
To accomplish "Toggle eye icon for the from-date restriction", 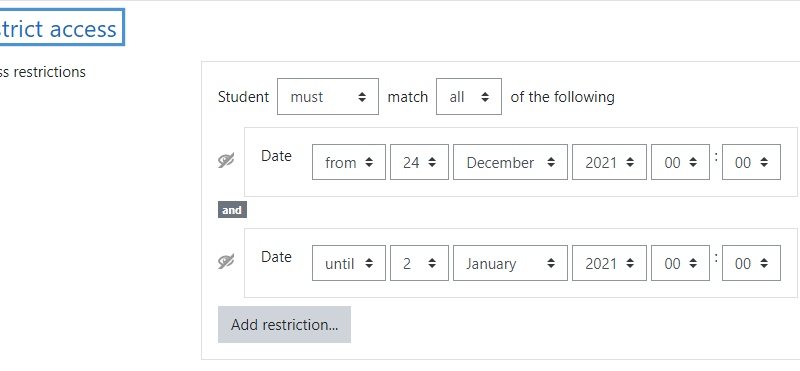I will point(226,161).
